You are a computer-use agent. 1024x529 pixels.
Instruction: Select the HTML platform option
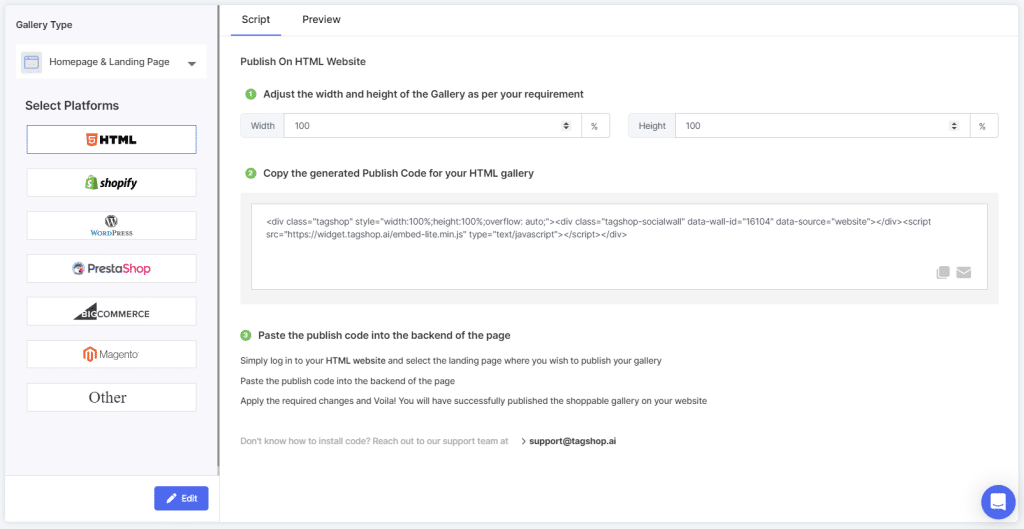click(x=111, y=140)
